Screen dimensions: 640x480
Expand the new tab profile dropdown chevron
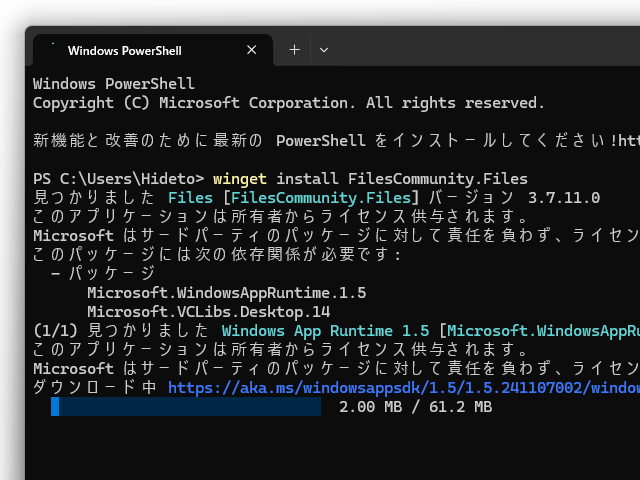[x=324, y=49]
